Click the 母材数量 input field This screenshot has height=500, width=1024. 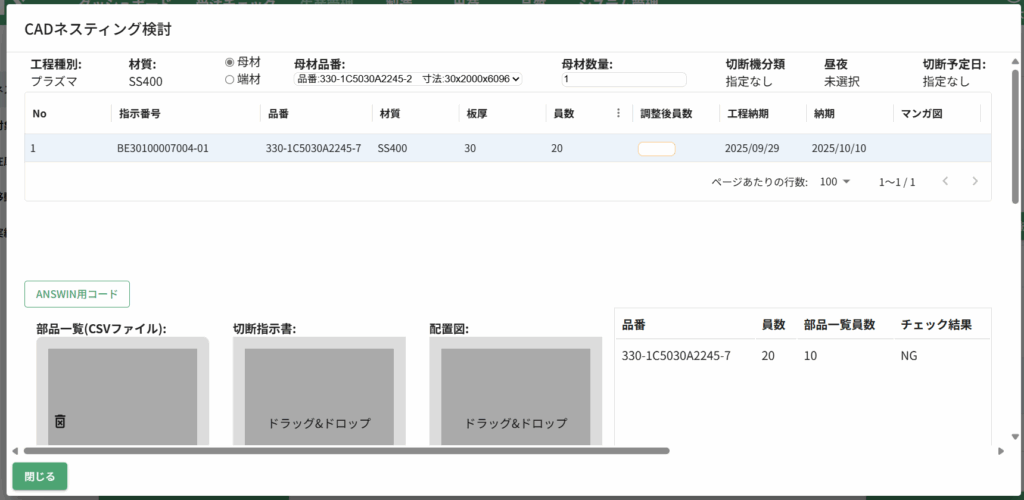tap(624, 80)
